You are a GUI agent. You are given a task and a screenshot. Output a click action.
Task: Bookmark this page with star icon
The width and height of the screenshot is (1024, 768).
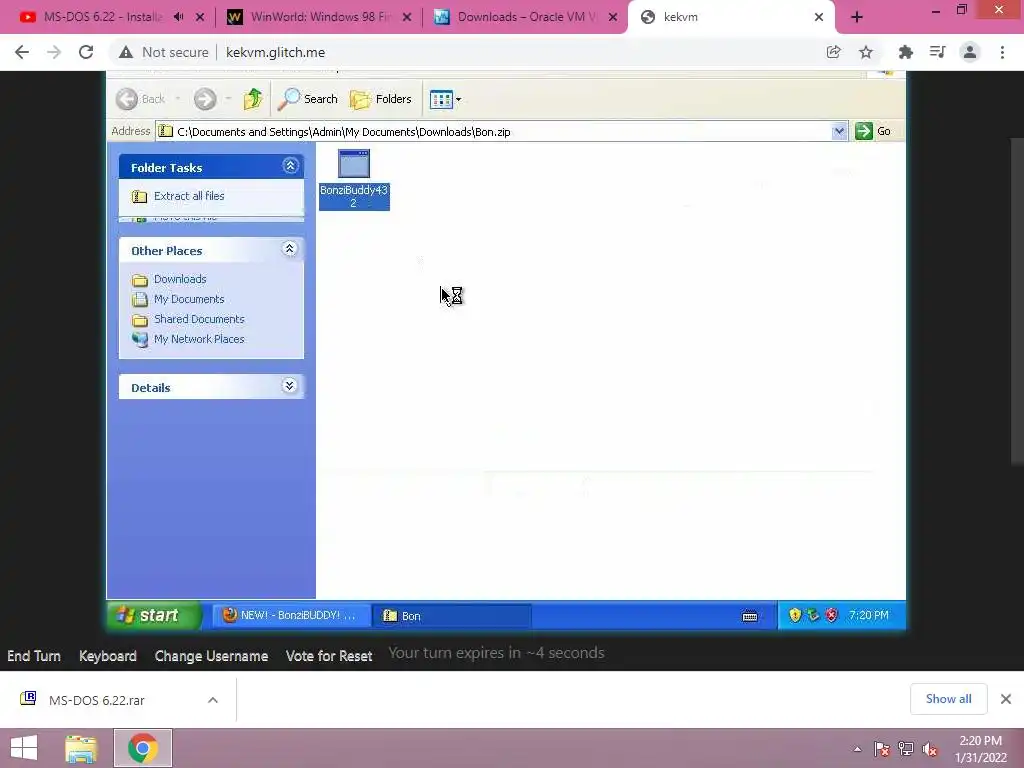click(x=866, y=52)
